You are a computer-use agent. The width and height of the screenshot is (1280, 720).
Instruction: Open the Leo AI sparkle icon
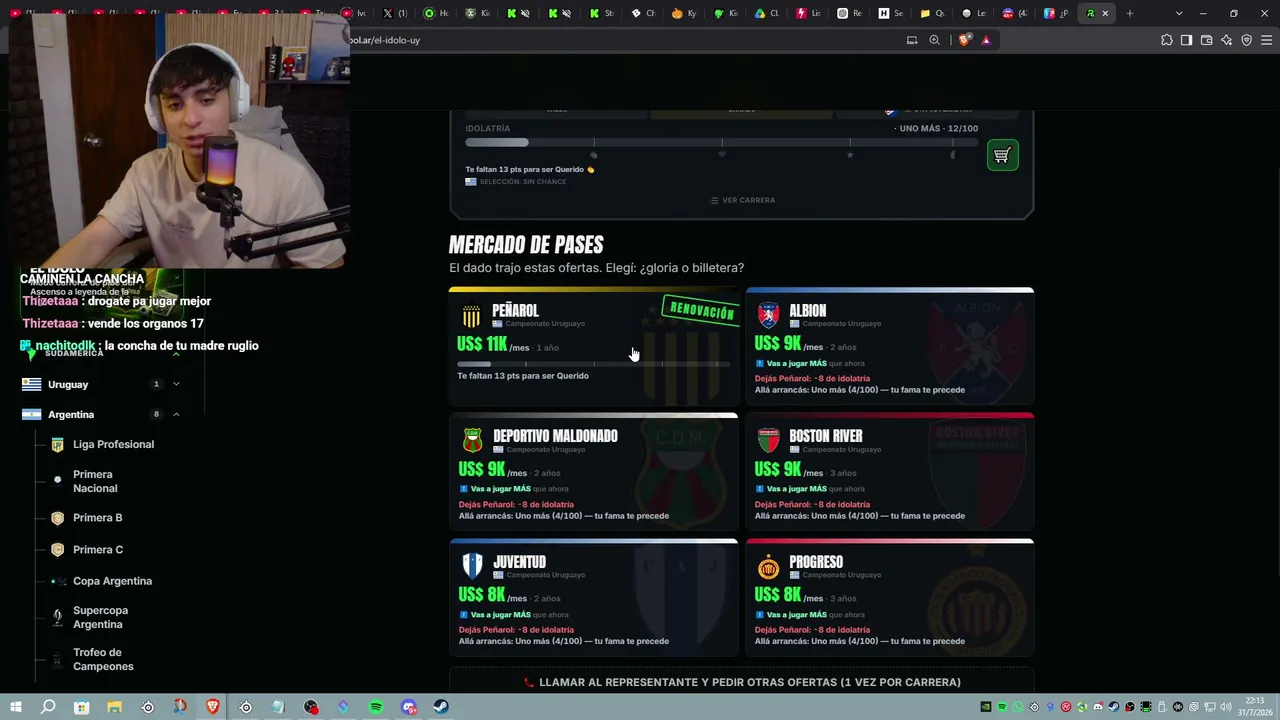click(x=1227, y=40)
